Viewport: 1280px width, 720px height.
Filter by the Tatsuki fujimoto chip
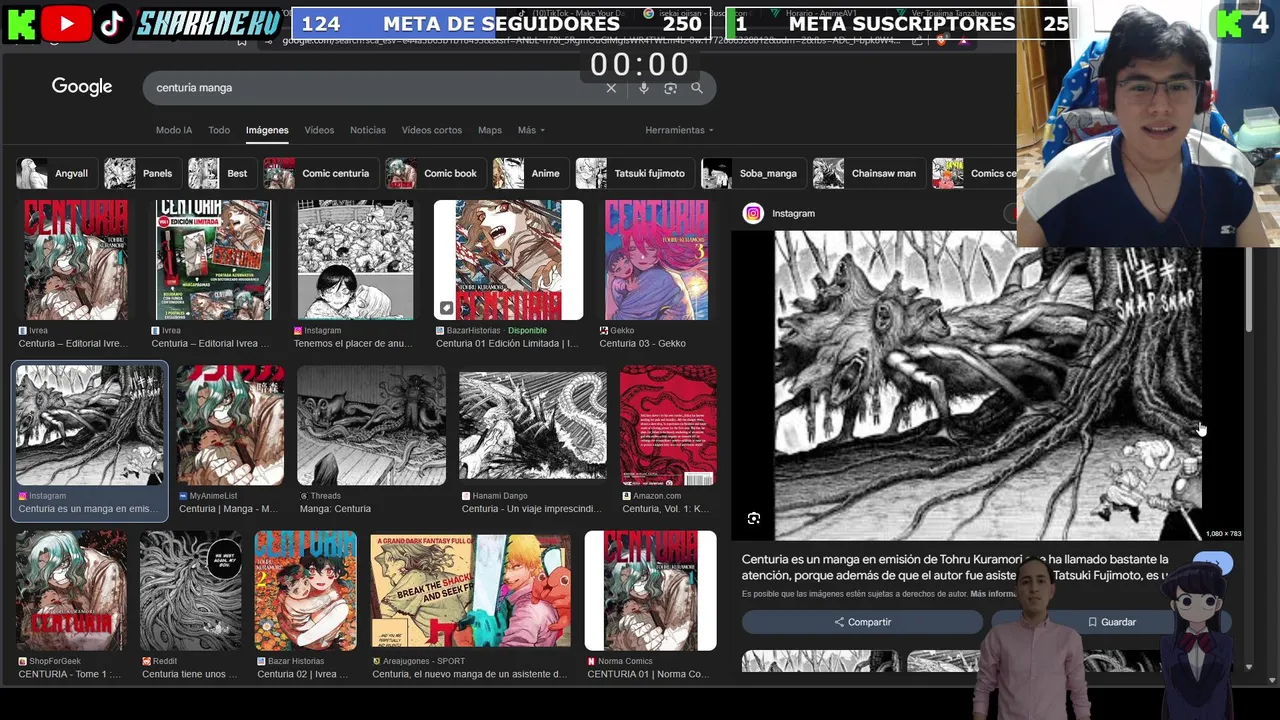(634, 173)
